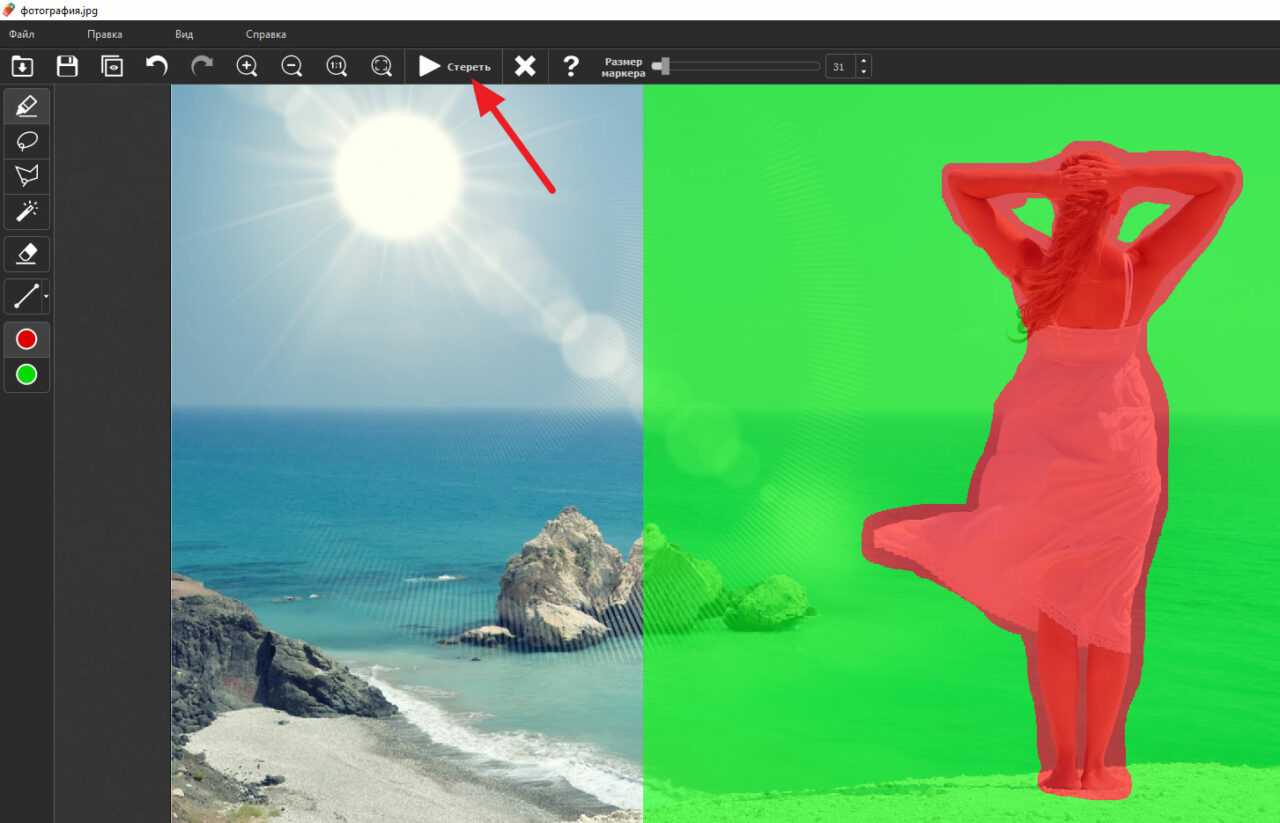
Task: Select the polygonal lasso tool
Action: pos(27,176)
